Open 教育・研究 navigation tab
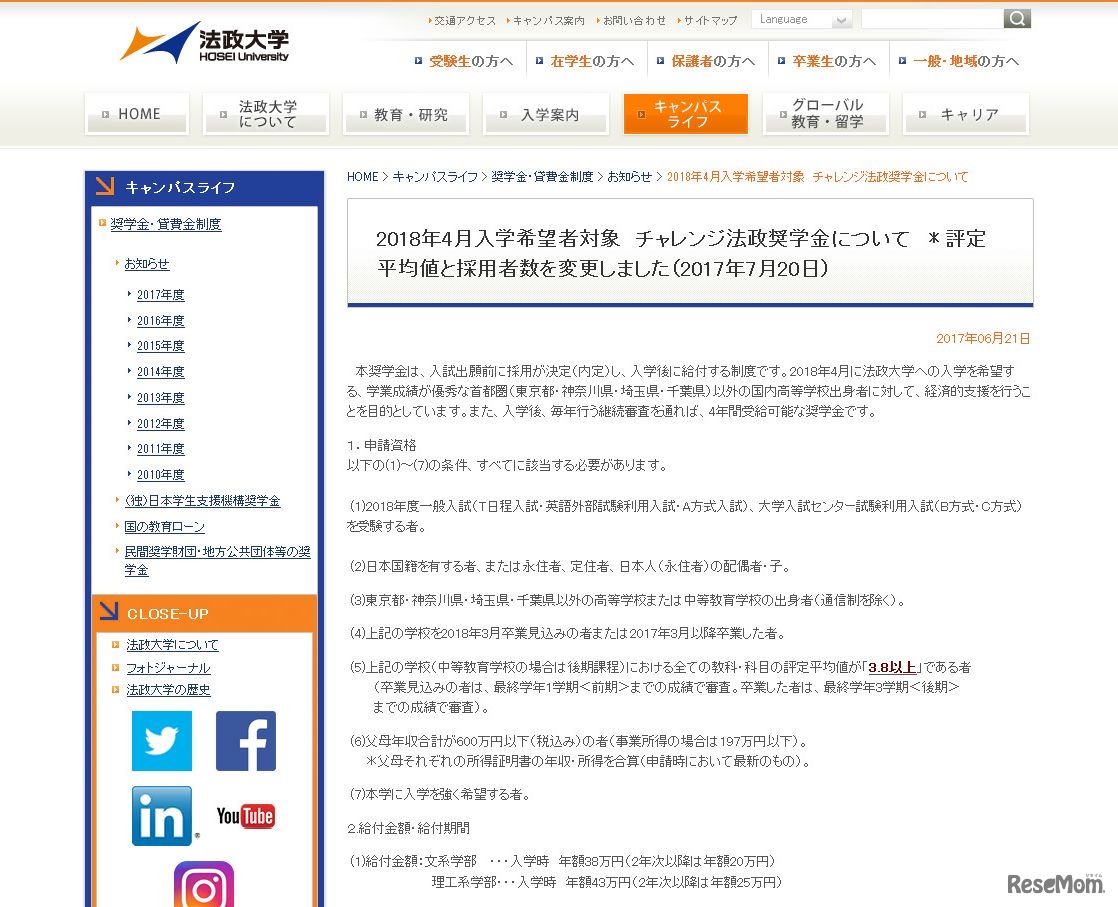This screenshot has height=907, width=1118. pyautogui.click(x=406, y=113)
